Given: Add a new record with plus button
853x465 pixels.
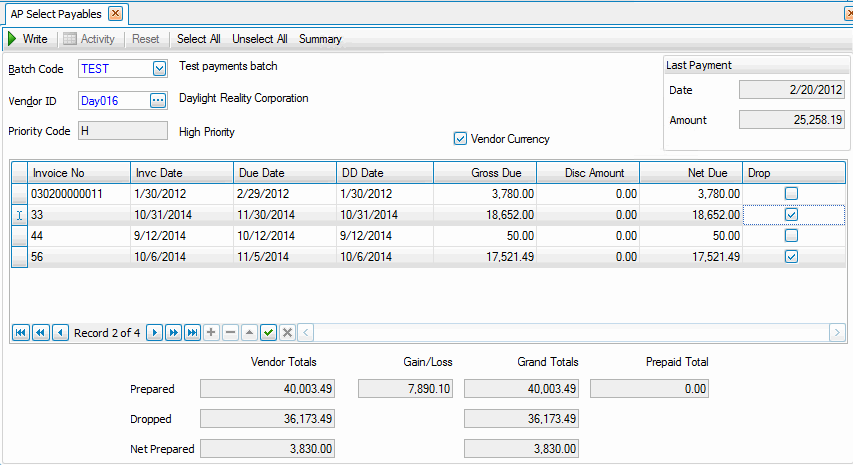Looking at the screenshot, I should 211,332.
